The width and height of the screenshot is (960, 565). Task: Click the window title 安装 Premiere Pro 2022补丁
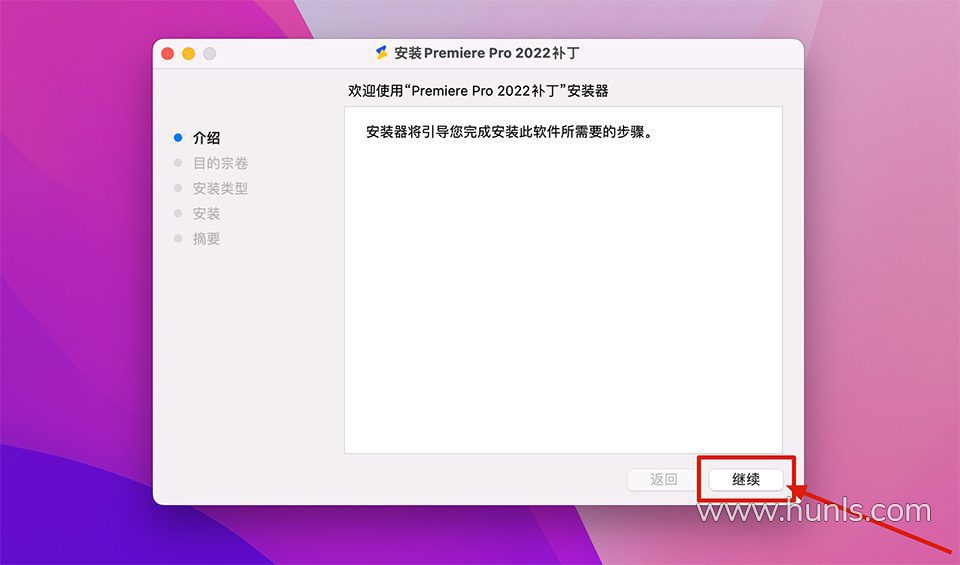[x=487, y=53]
